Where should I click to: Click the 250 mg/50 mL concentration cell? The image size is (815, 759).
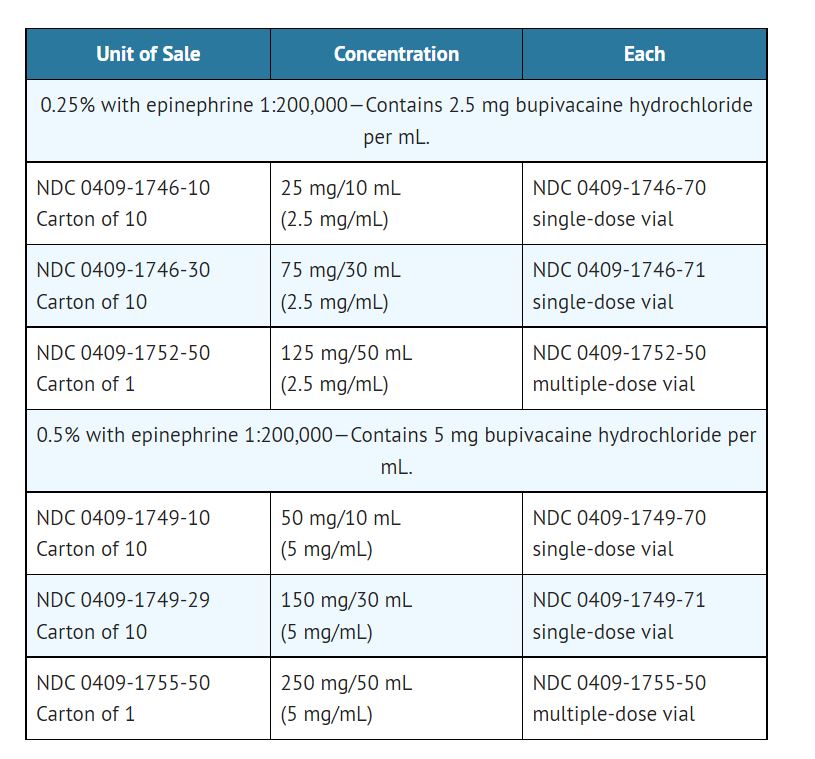396,698
